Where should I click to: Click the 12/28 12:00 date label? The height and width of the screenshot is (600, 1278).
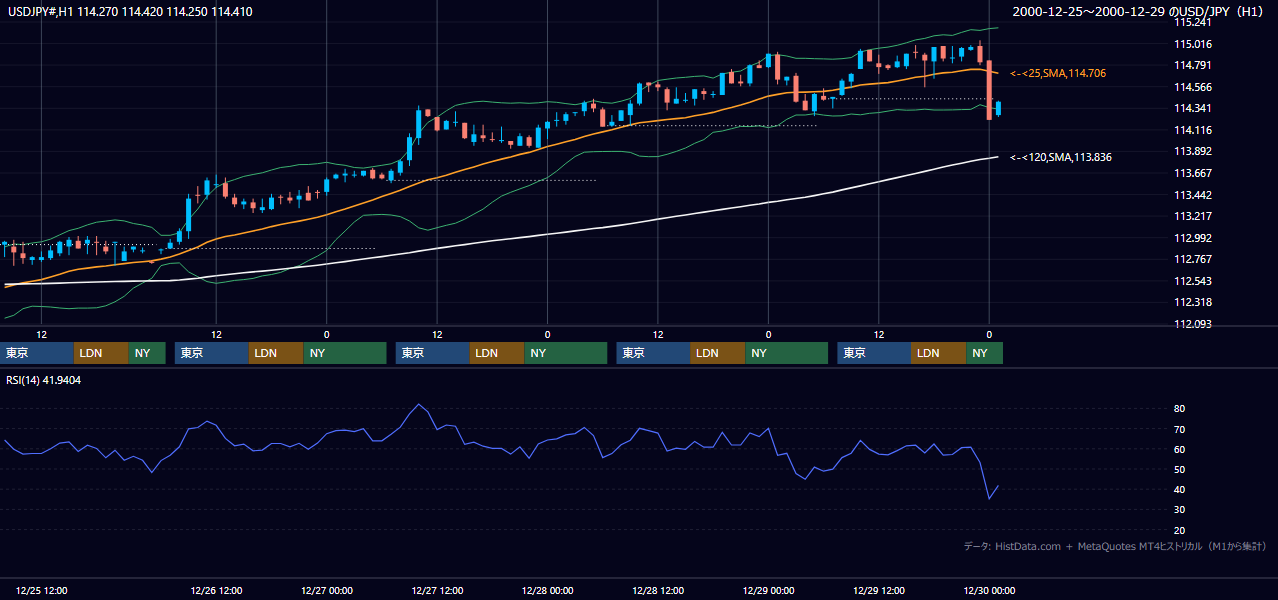658,590
